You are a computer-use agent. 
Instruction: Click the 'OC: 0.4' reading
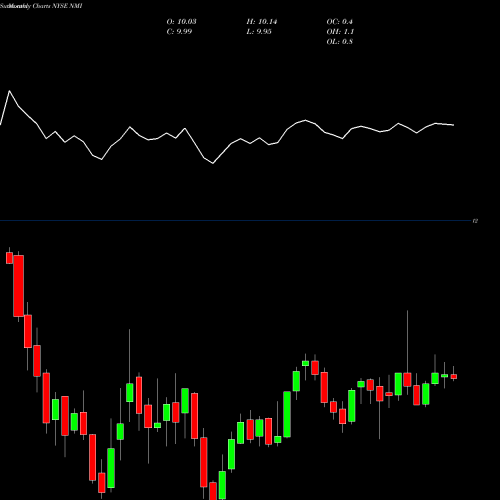point(339,22)
